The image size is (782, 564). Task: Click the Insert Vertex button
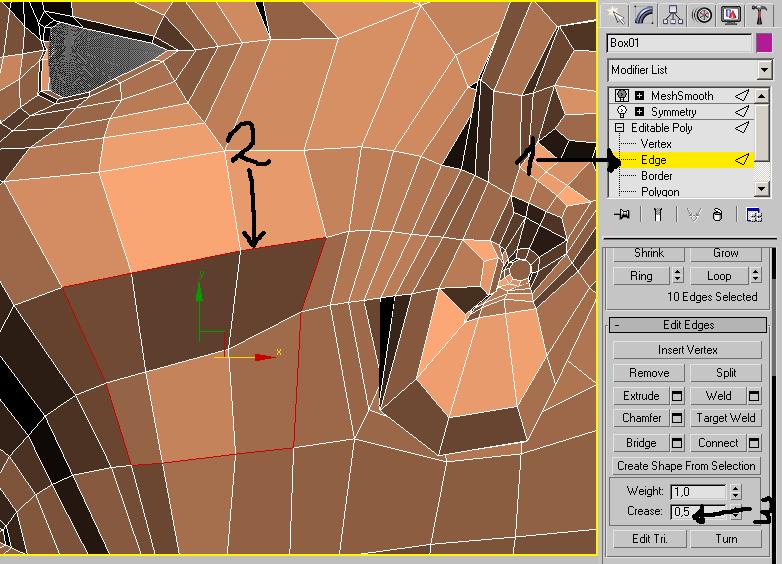[687, 350]
